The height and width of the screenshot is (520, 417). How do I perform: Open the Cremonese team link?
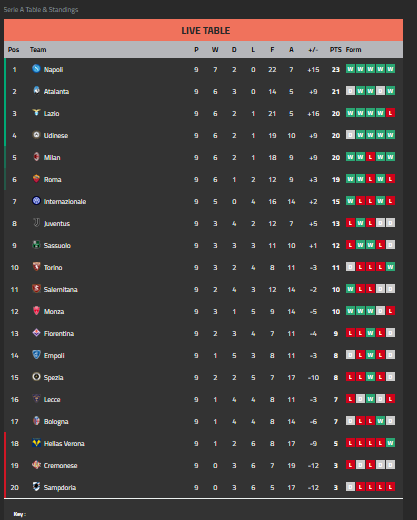click(x=61, y=466)
